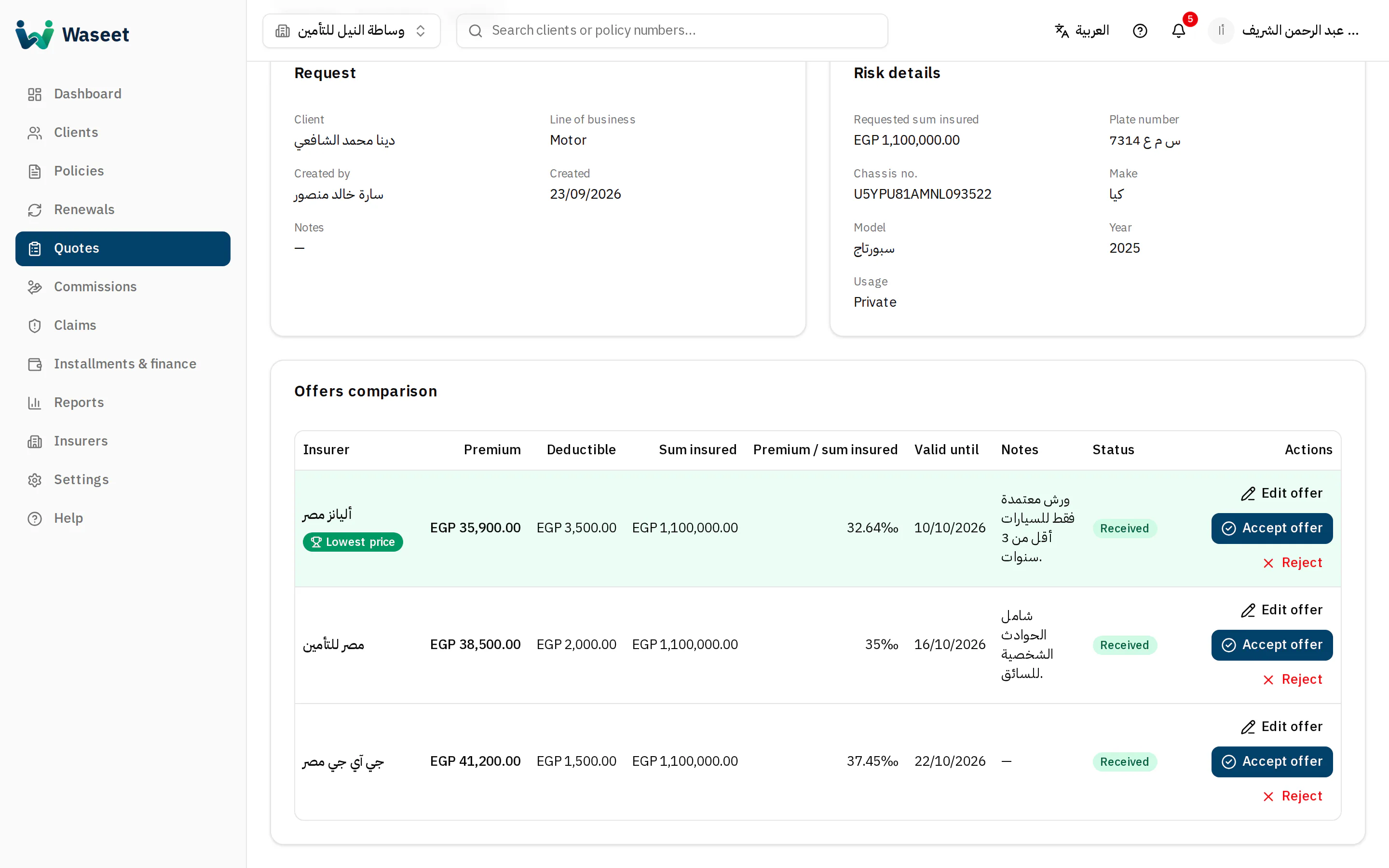
Task: Click the Valid until column header
Action: (946, 449)
